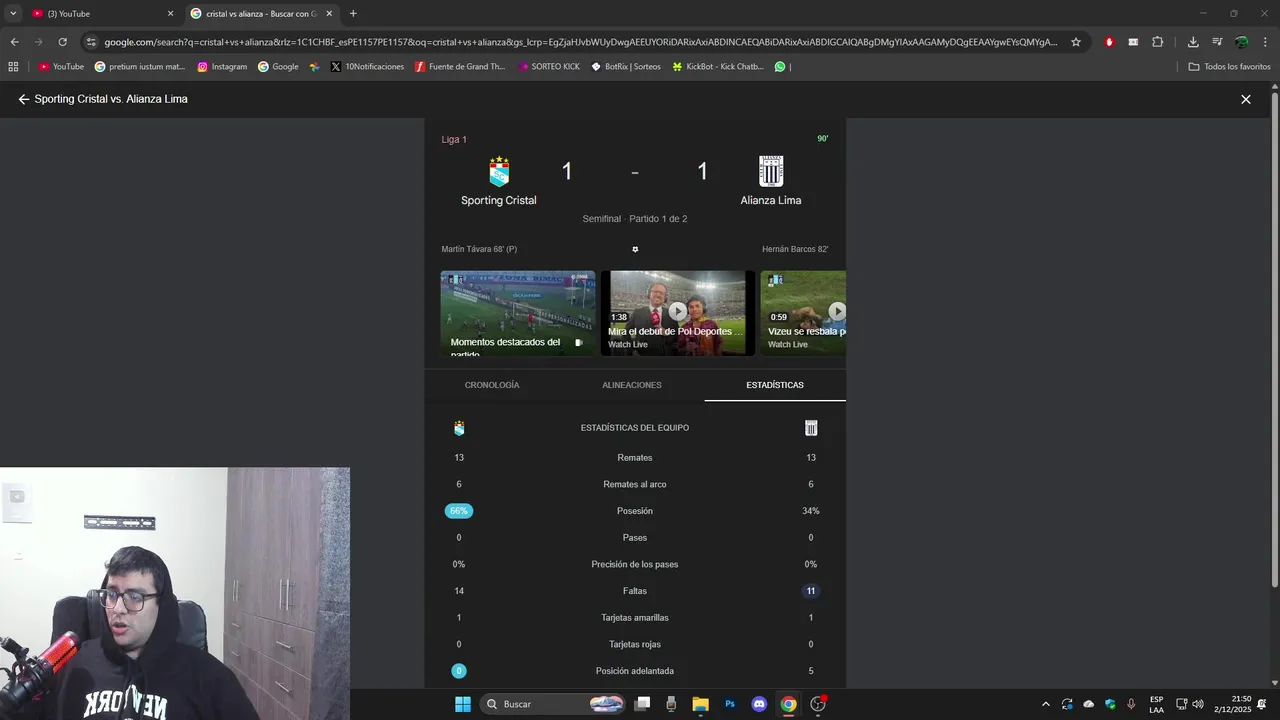Open the Instagram bookmark
1280x720 pixels.
tap(222, 67)
